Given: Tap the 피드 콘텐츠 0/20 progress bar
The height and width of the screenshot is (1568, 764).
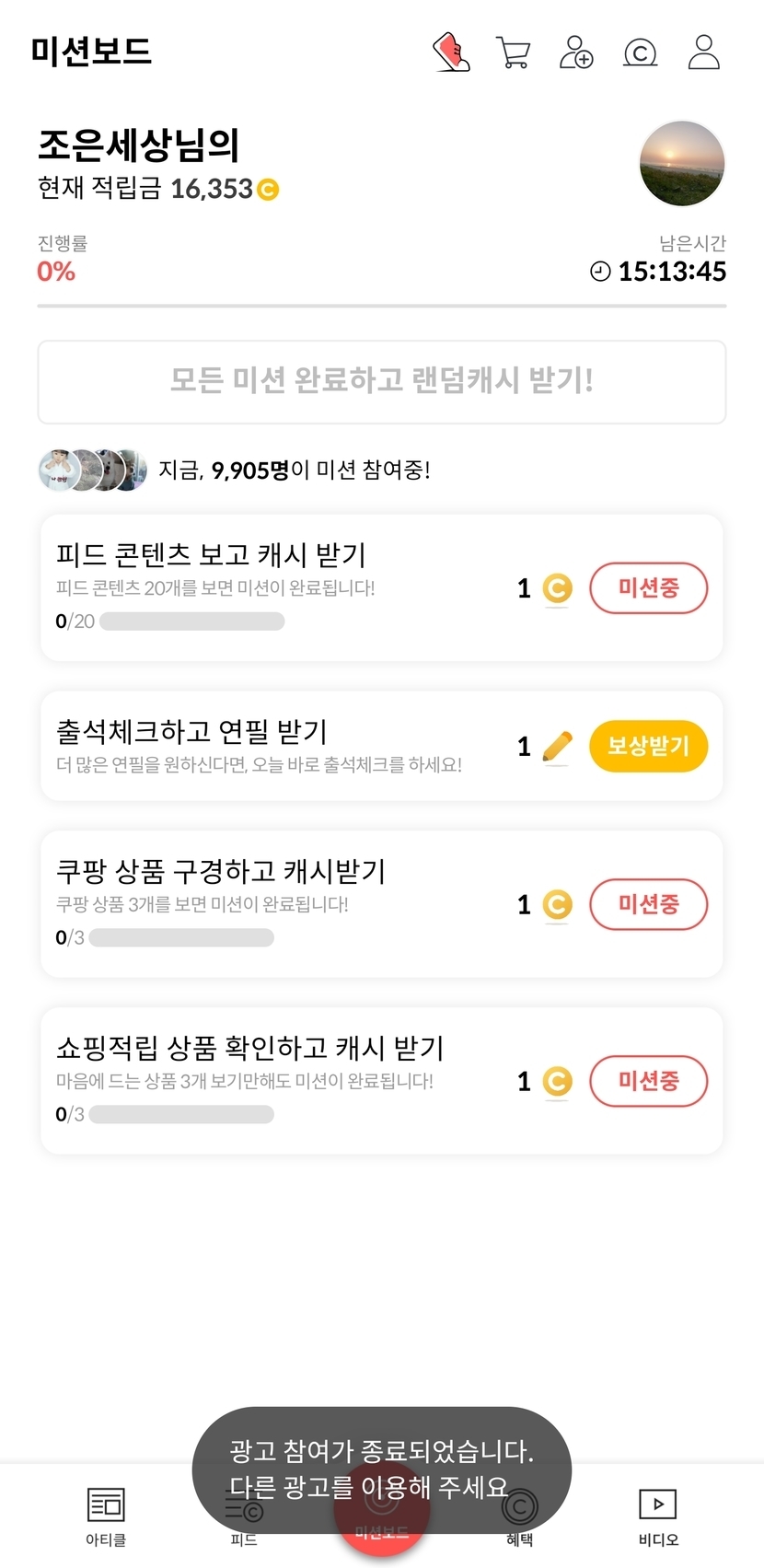Looking at the screenshot, I should tap(191, 621).
